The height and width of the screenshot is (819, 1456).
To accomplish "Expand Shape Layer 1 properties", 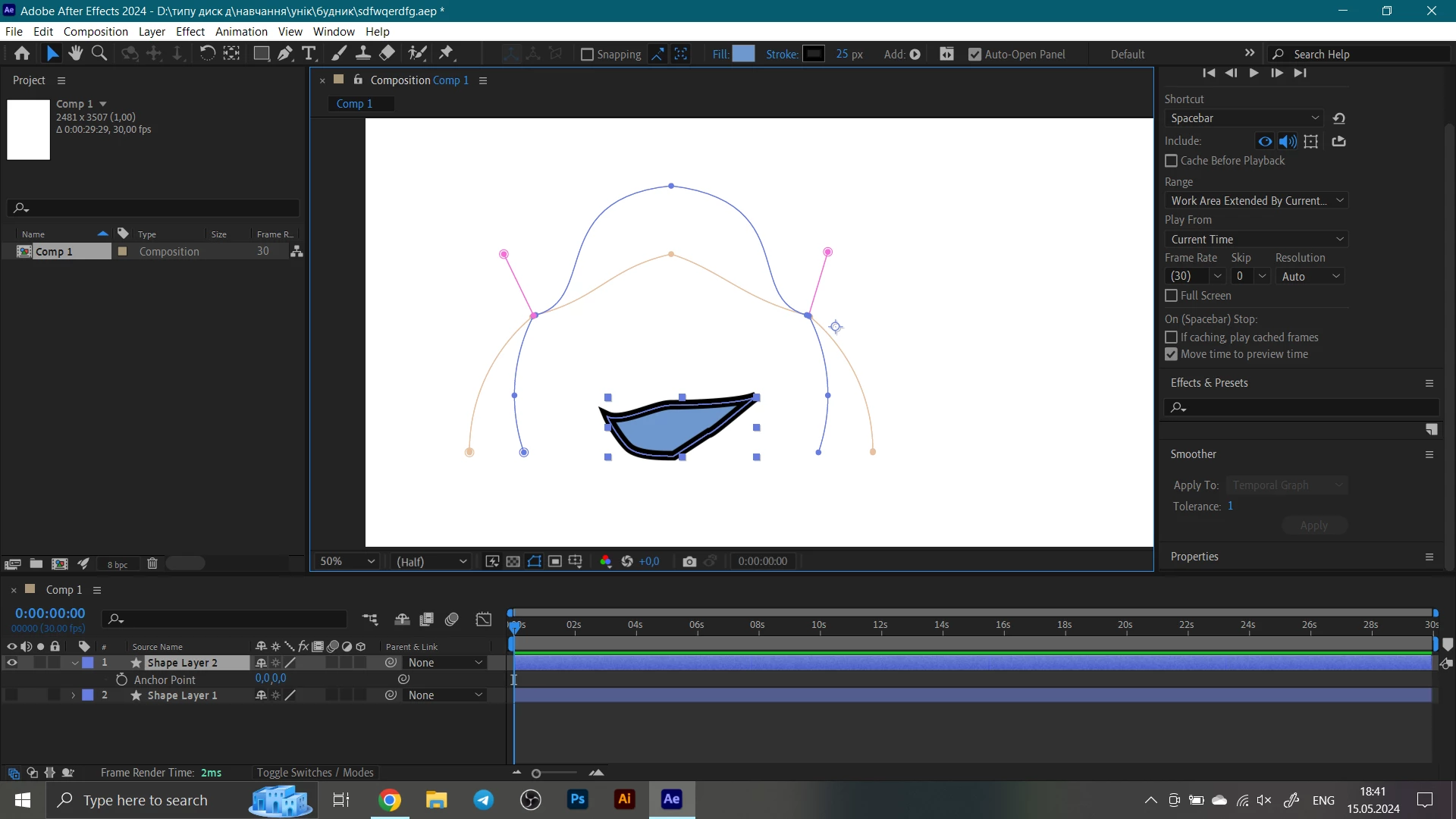I will (x=74, y=695).
